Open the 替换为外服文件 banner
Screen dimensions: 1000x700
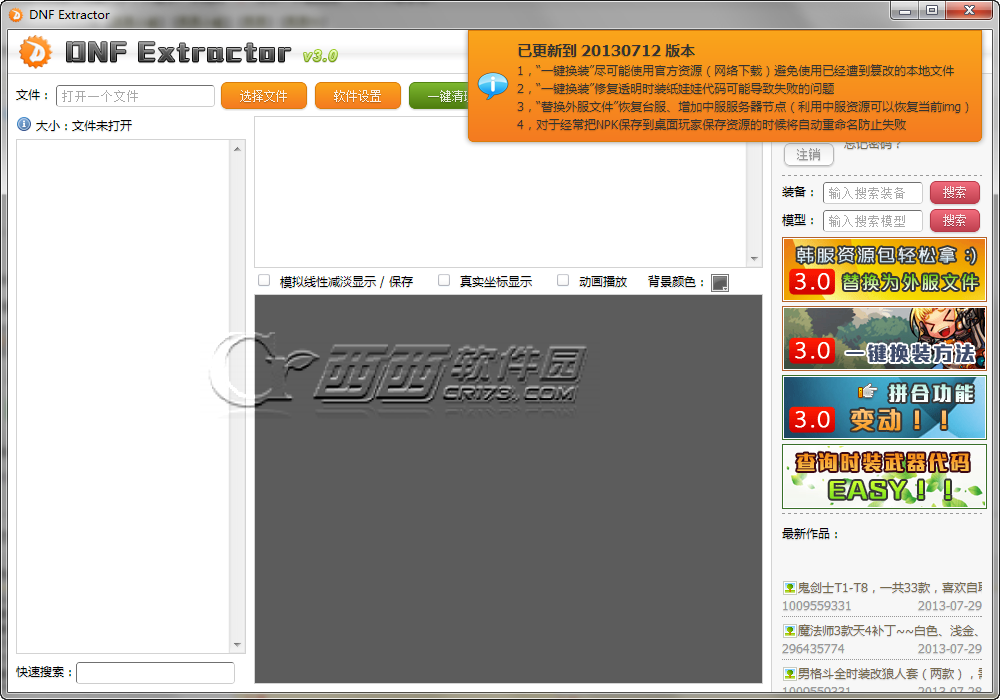point(884,270)
